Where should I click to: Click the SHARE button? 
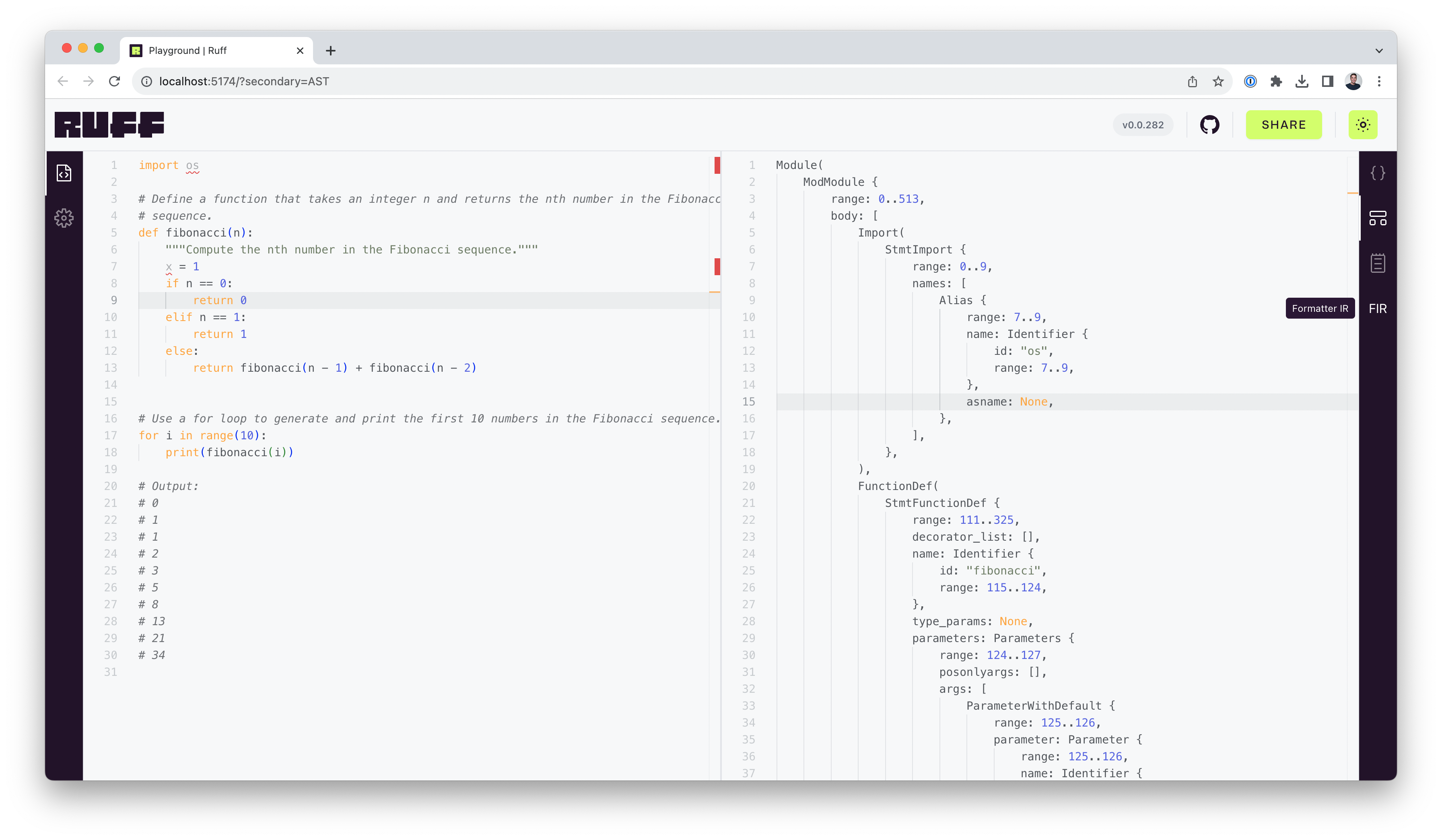click(x=1283, y=125)
